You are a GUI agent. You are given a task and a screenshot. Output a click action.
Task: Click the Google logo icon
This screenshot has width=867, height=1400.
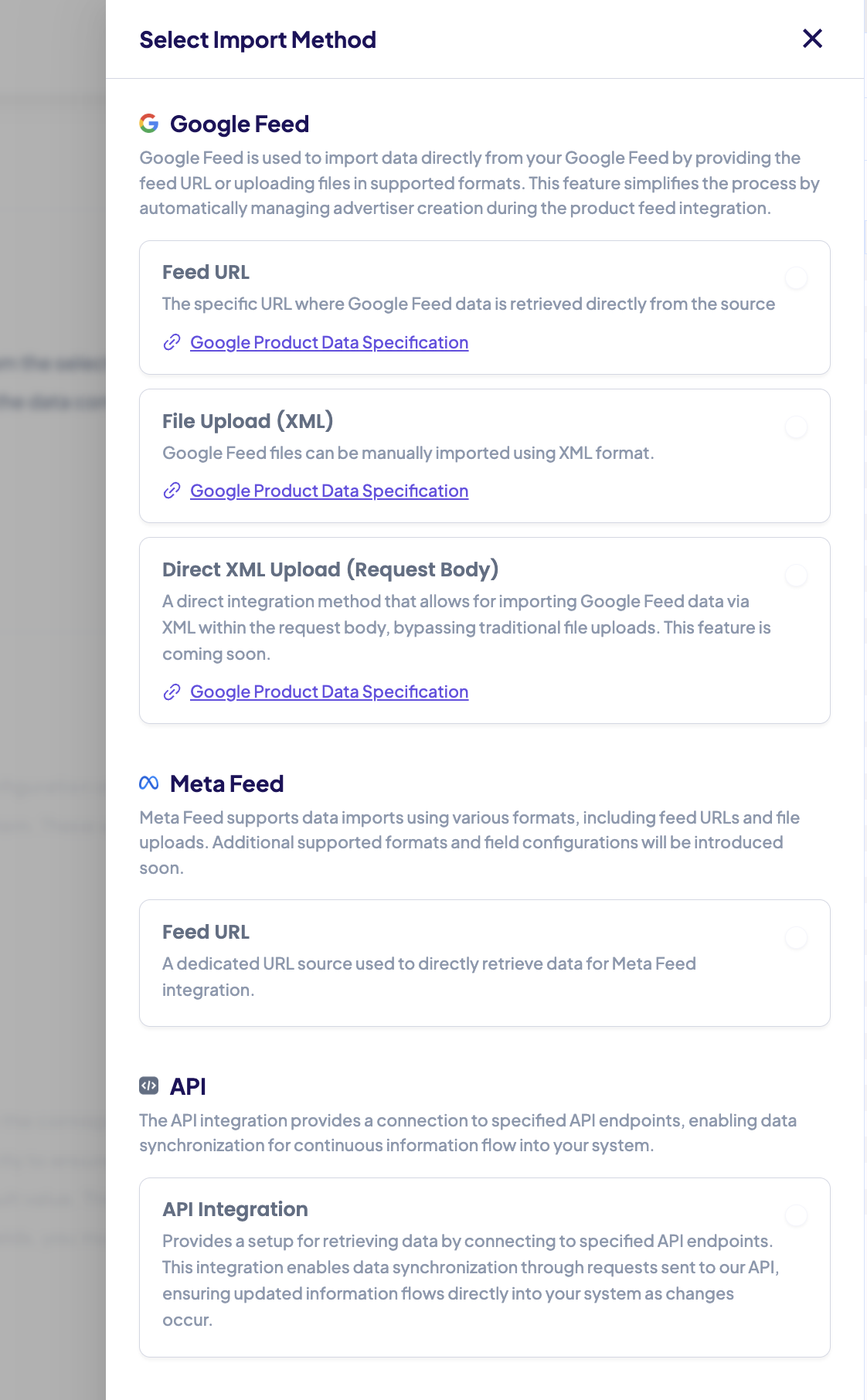point(149,124)
